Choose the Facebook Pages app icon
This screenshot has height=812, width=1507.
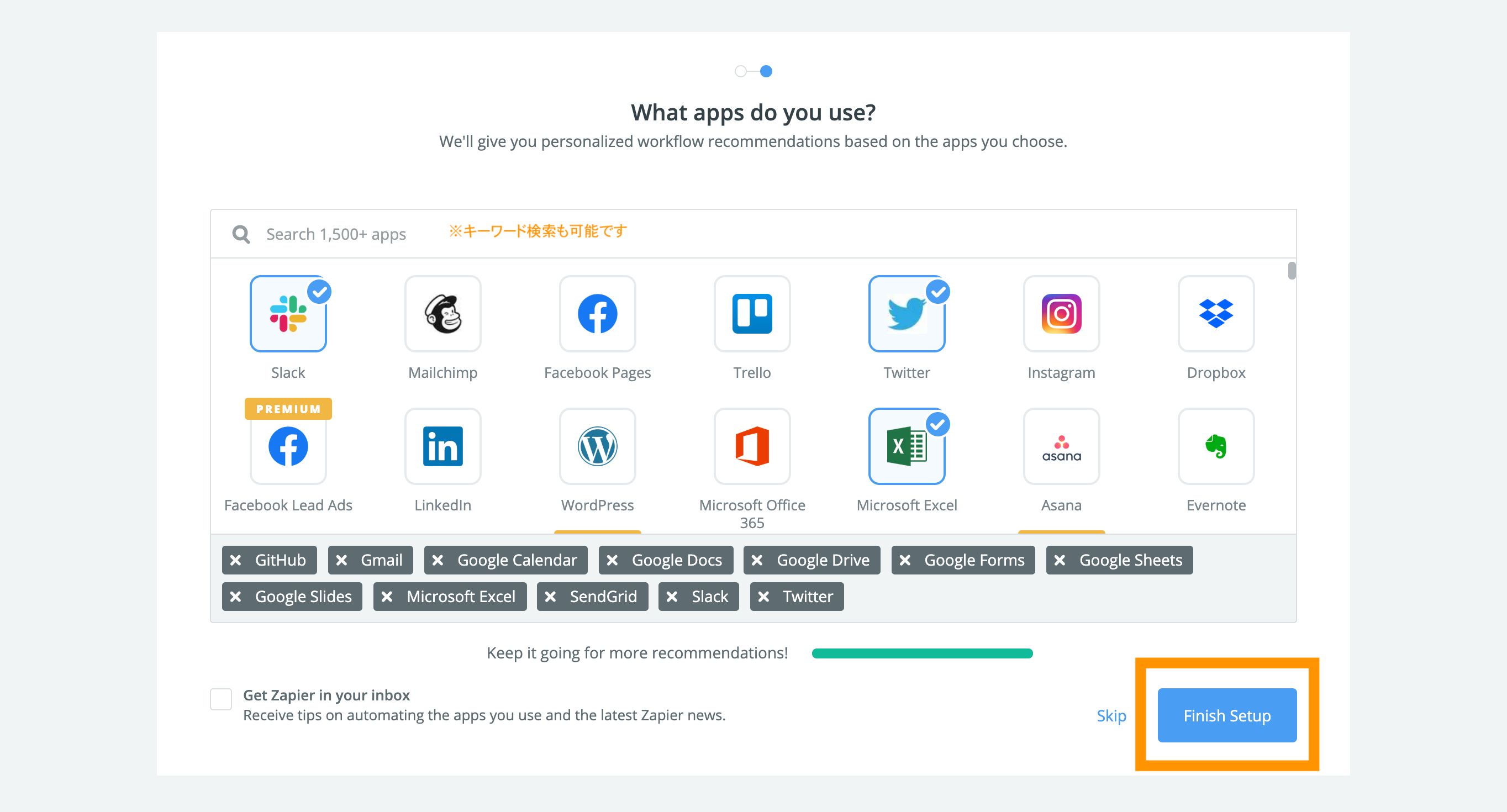597,314
